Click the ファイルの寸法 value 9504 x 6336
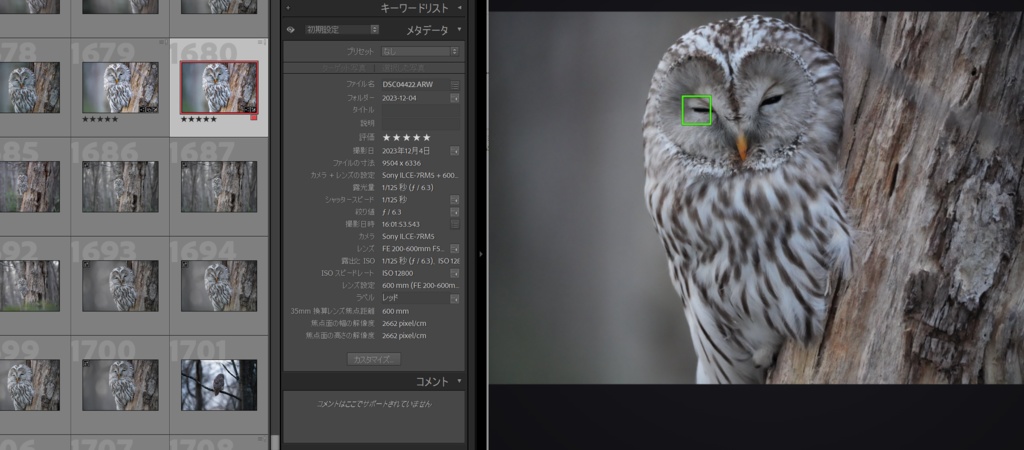This screenshot has width=1024, height=450. tap(402, 163)
